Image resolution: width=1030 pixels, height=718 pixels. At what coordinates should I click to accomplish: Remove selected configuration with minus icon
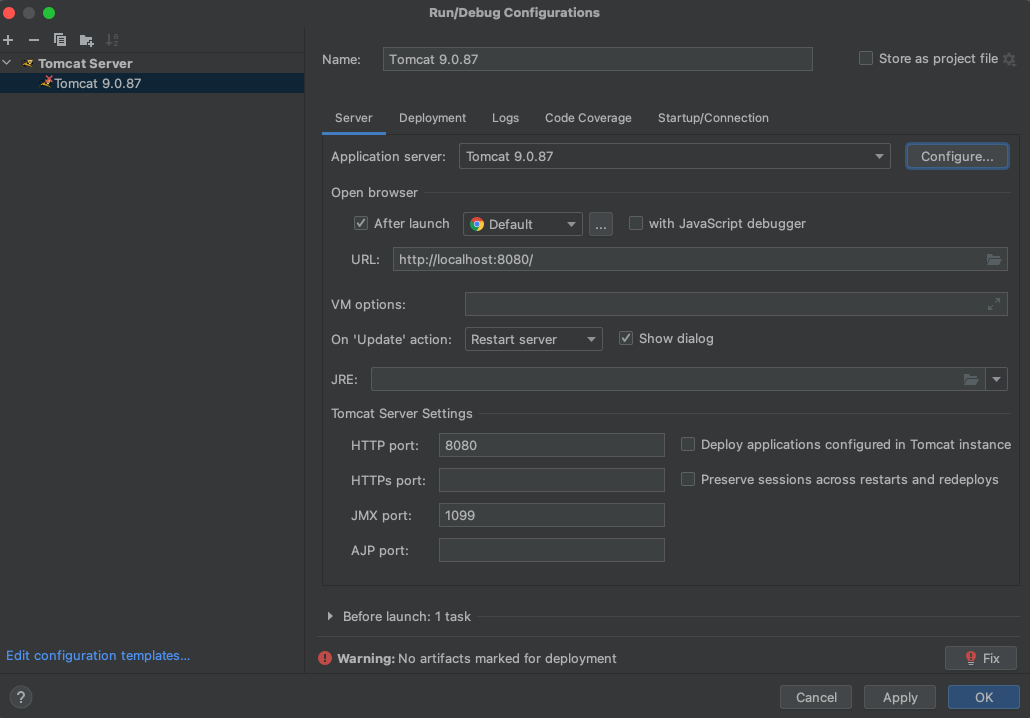(x=34, y=40)
